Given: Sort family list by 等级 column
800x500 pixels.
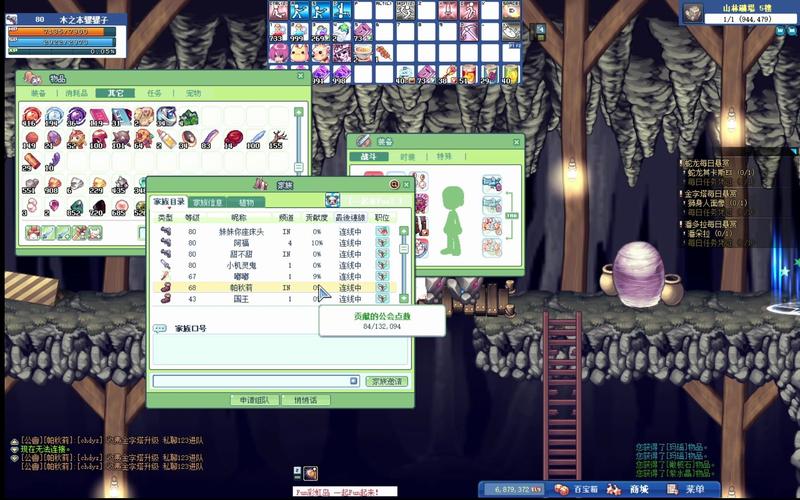Looking at the screenshot, I should (192, 217).
